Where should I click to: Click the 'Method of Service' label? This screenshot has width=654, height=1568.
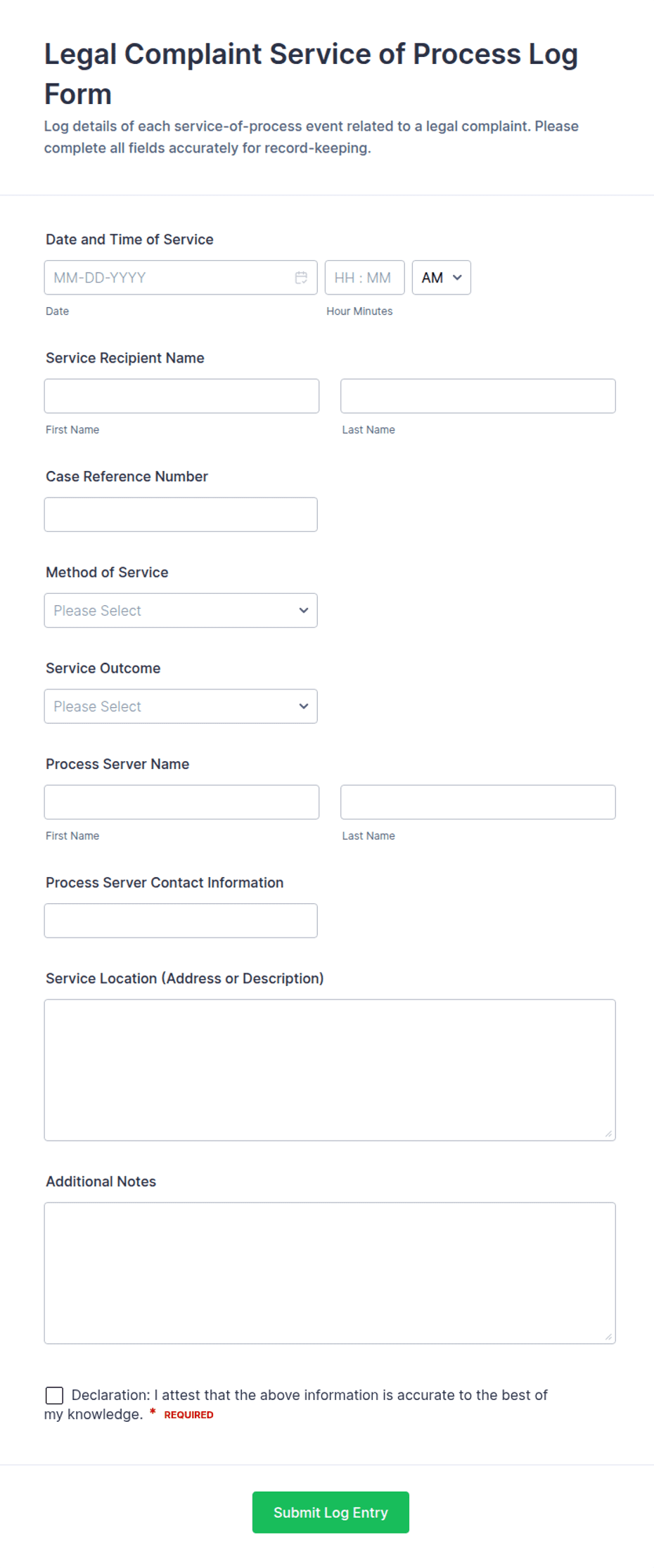107,572
